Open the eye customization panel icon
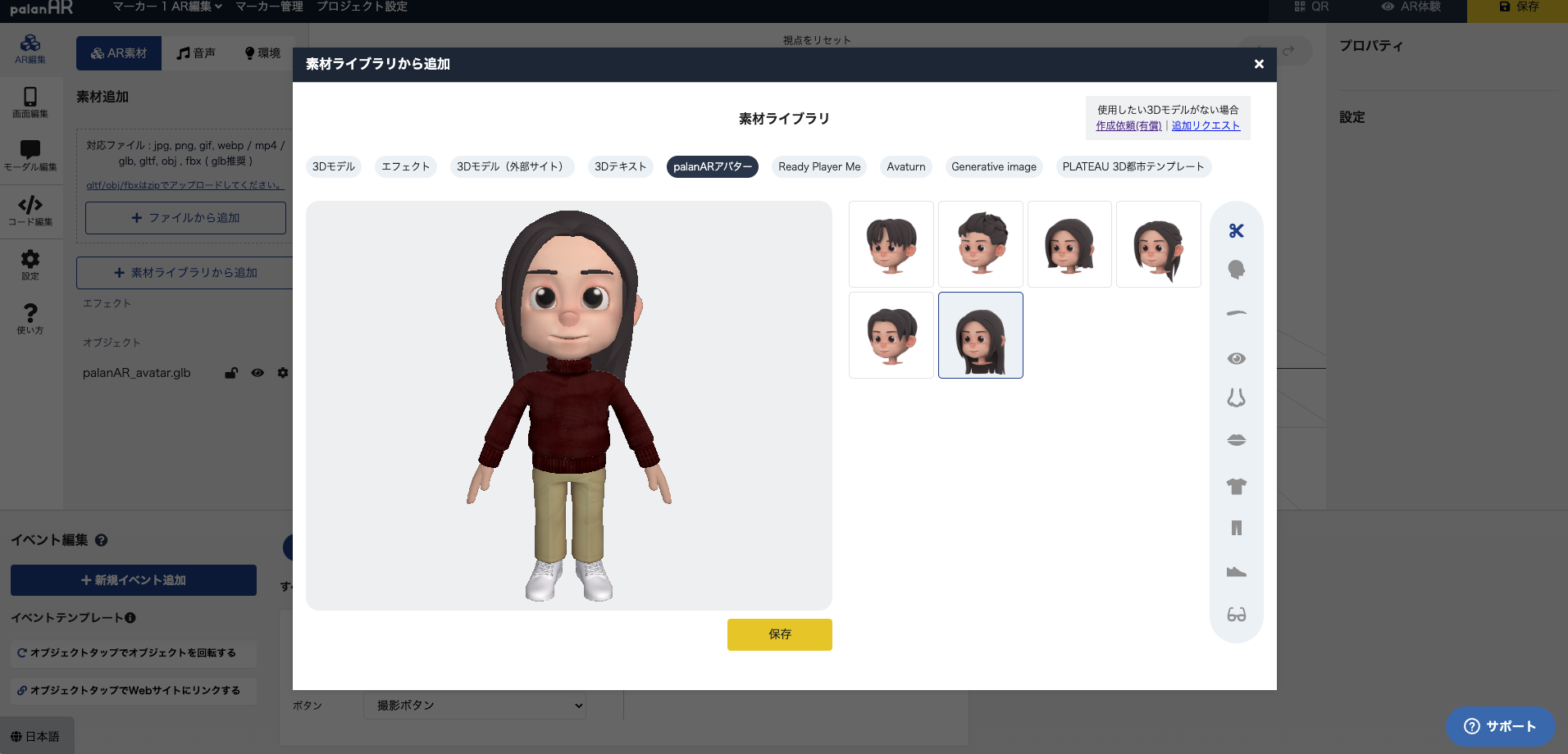1568x754 pixels. pyautogui.click(x=1236, y=358)
